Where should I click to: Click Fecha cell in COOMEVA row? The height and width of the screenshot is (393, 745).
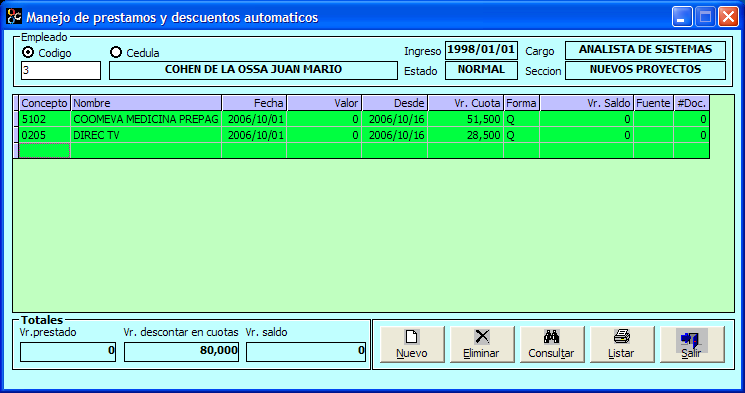[x=254, y=119]
